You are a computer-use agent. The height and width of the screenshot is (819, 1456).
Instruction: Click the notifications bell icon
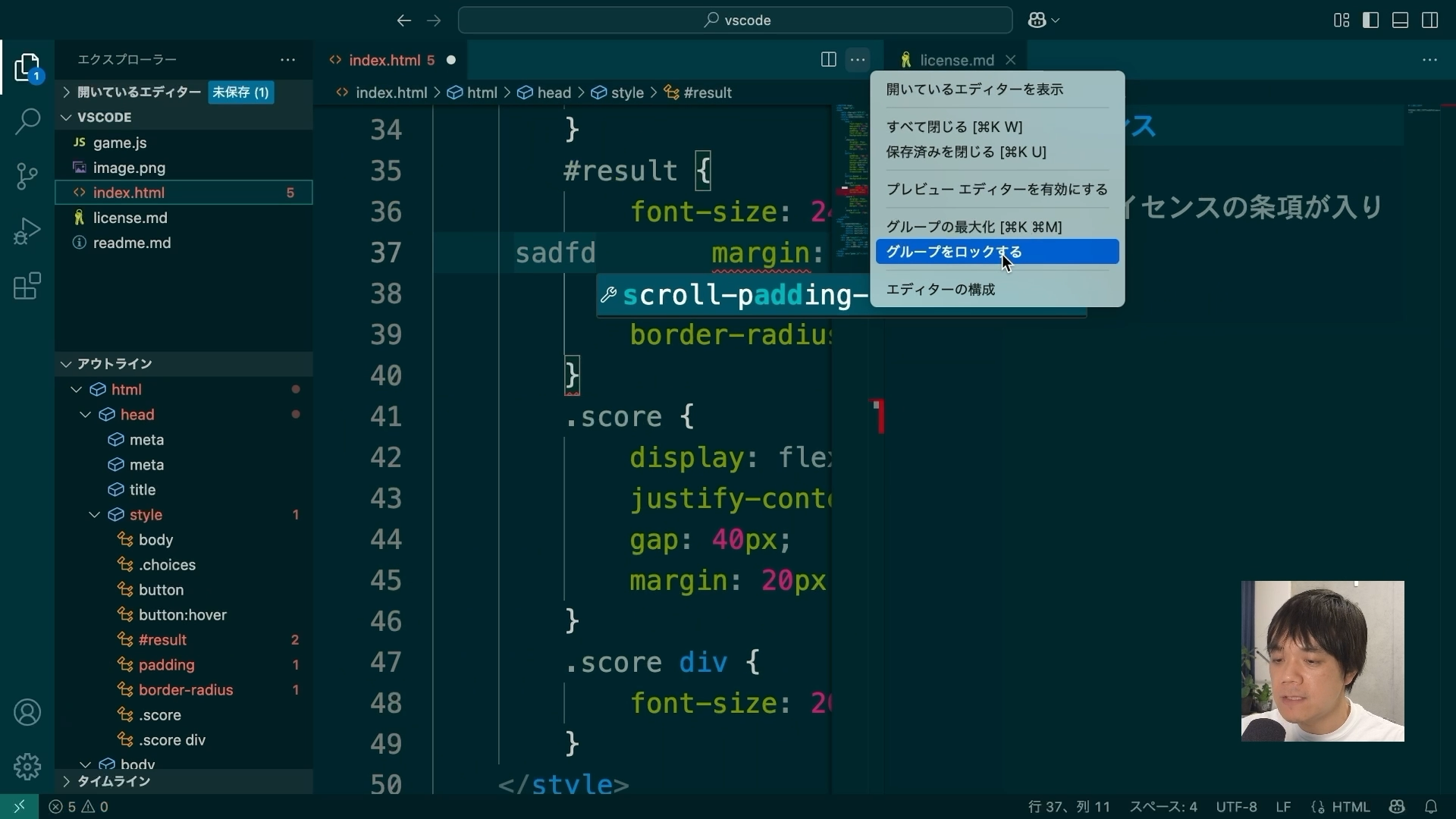tap(1431, 807)
